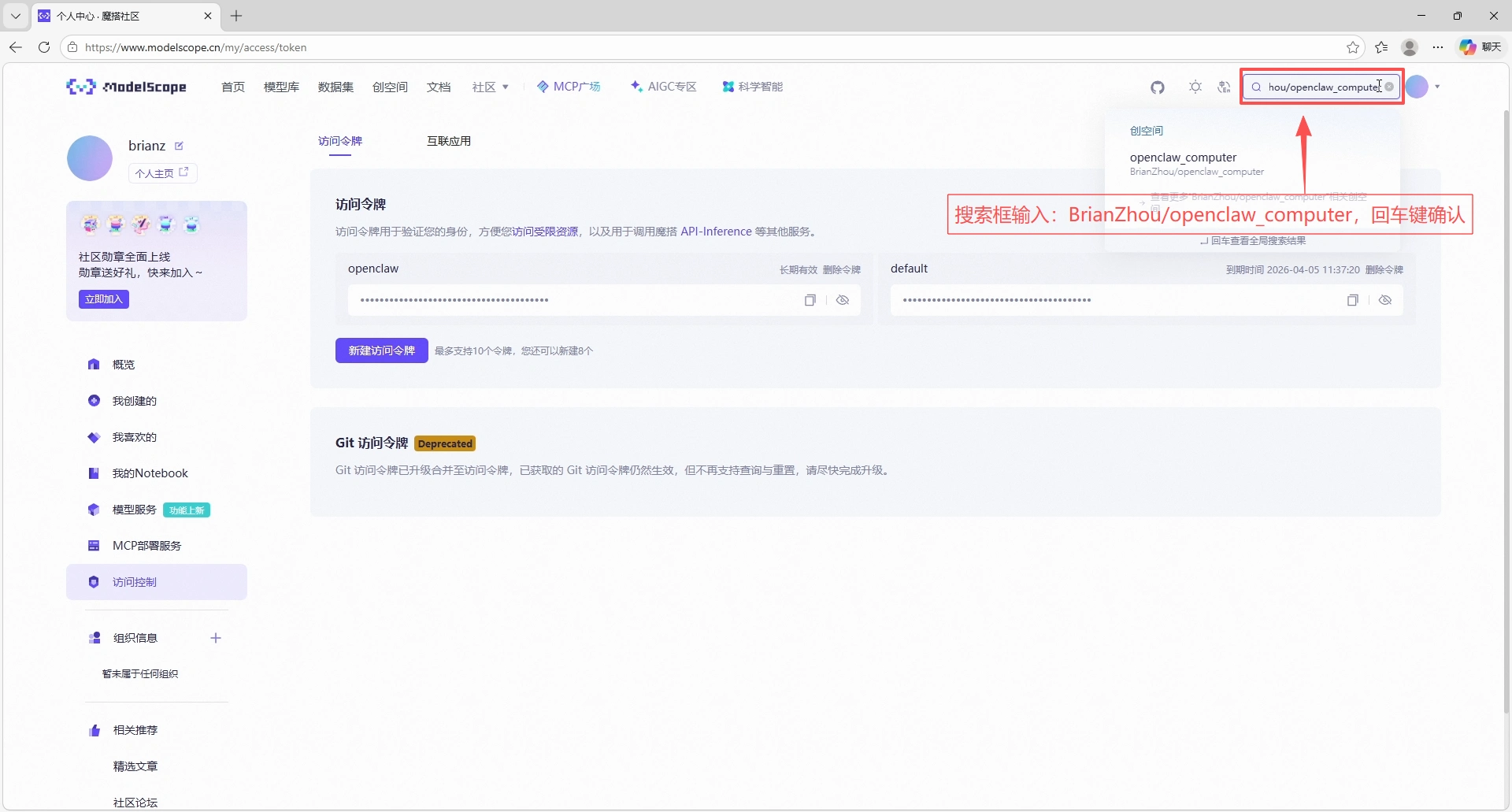Viewport: 1512px width, 812px height.
Task: Click the browser address bar
Action: click(x=709, y=47)
